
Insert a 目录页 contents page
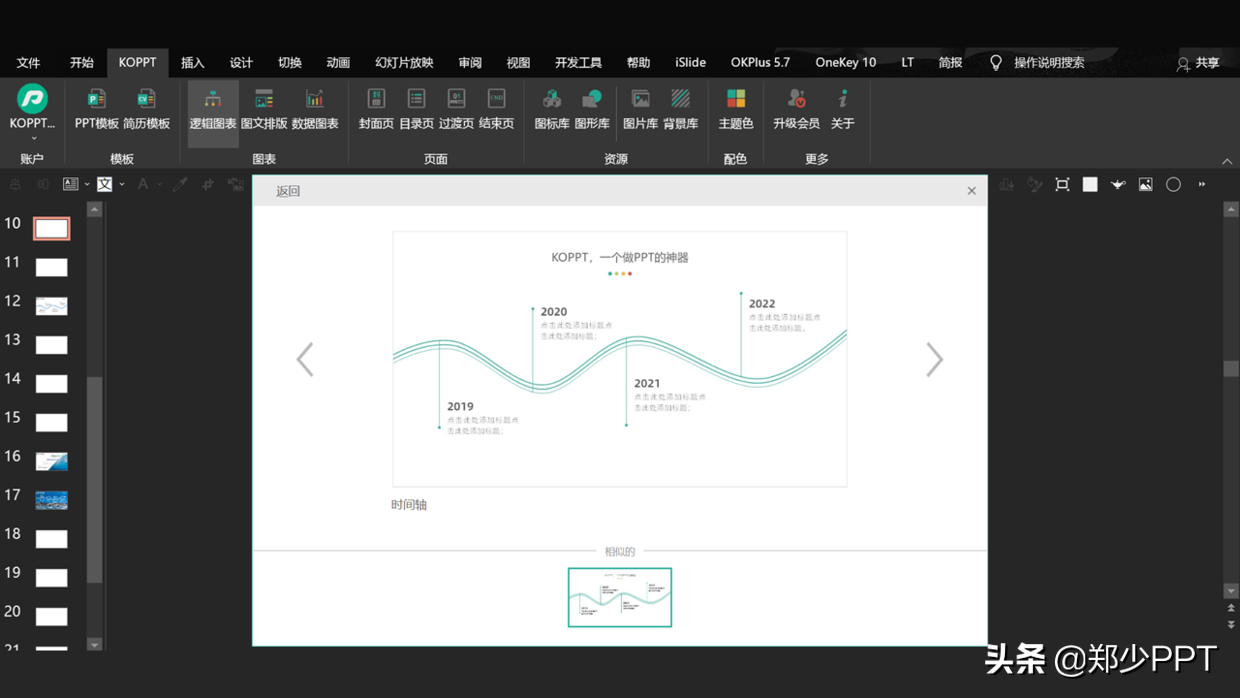(416, 108)
